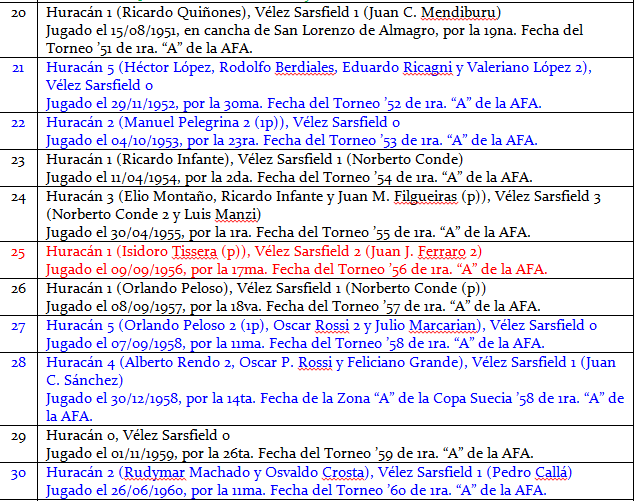This screenshot has height=501, width=635.
Task: Click the underlined name Ricagni
Action: coord(427,68)
